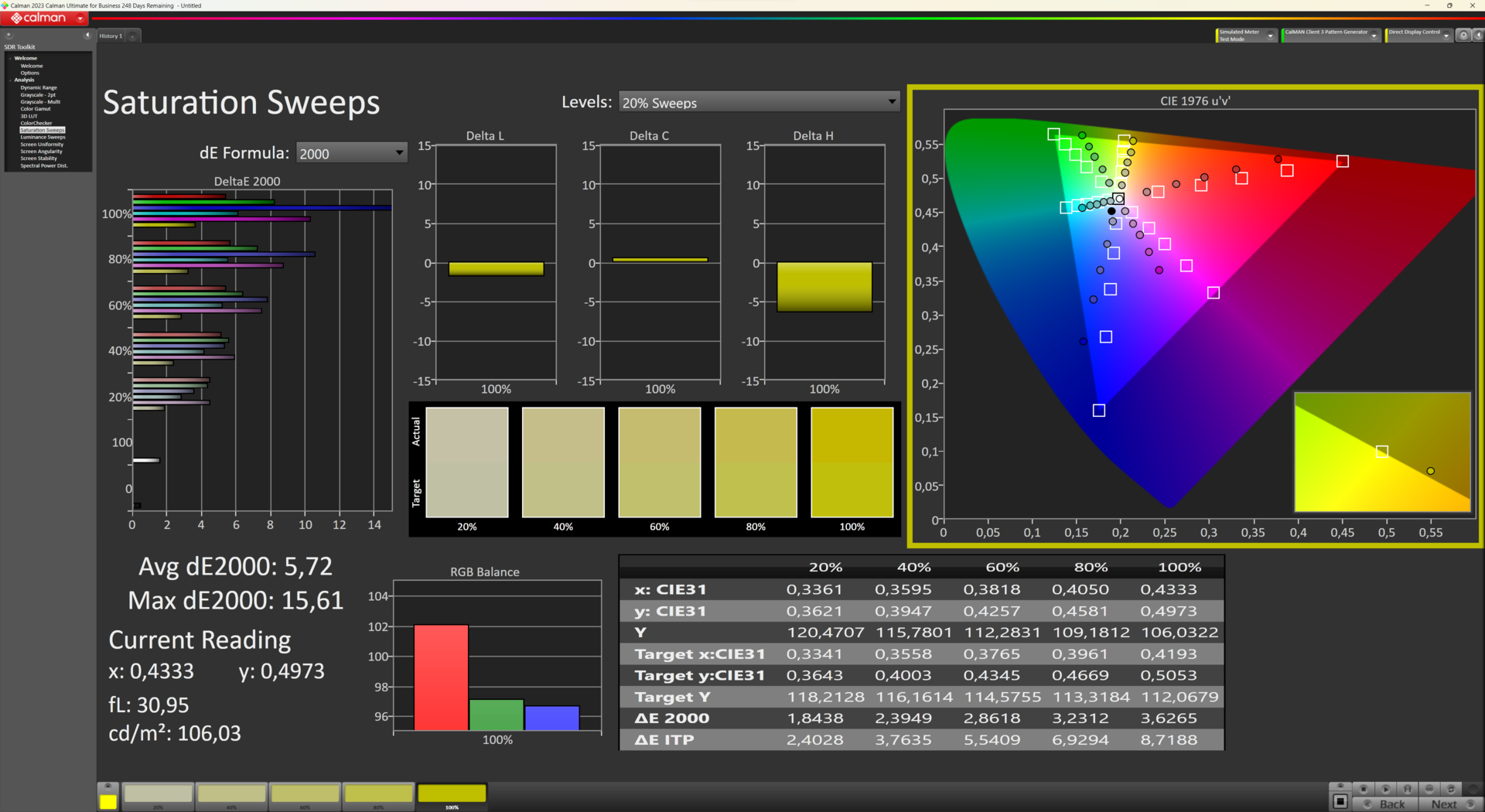1485x812 pixels.
Task: Switch to the History 1 tab
Action: [111, 36]
